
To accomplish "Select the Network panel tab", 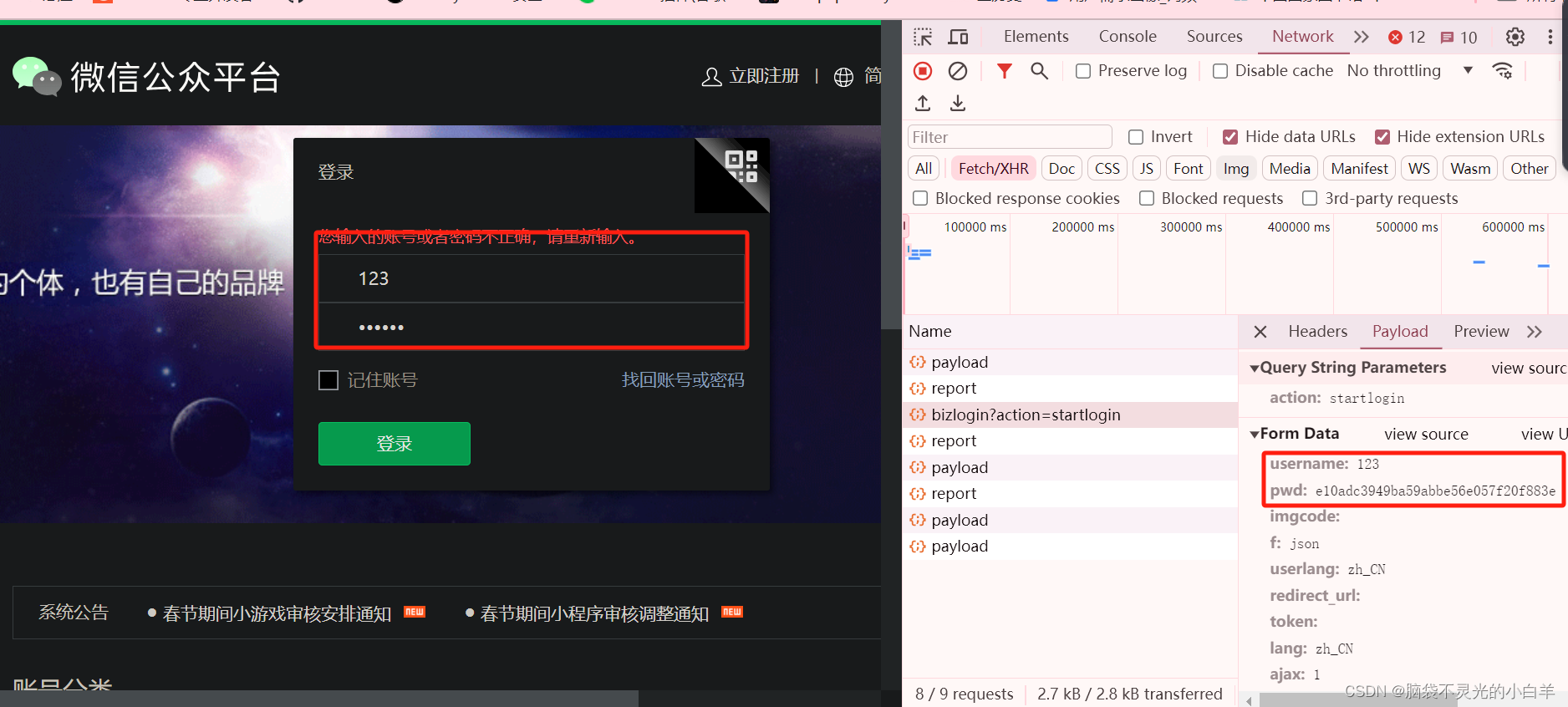I will click(1303, 37).
